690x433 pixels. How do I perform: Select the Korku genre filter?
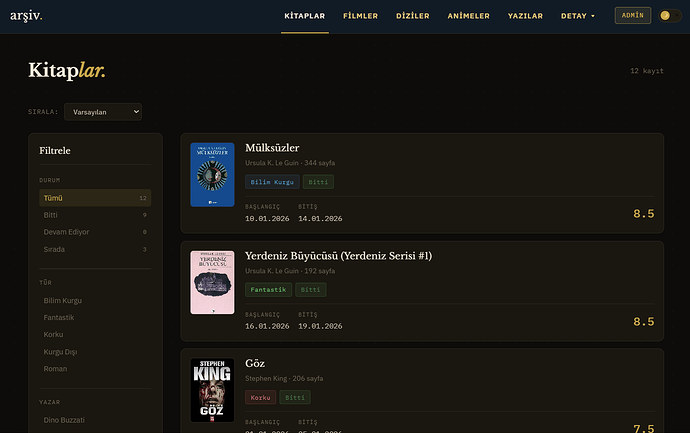(56, 334)
